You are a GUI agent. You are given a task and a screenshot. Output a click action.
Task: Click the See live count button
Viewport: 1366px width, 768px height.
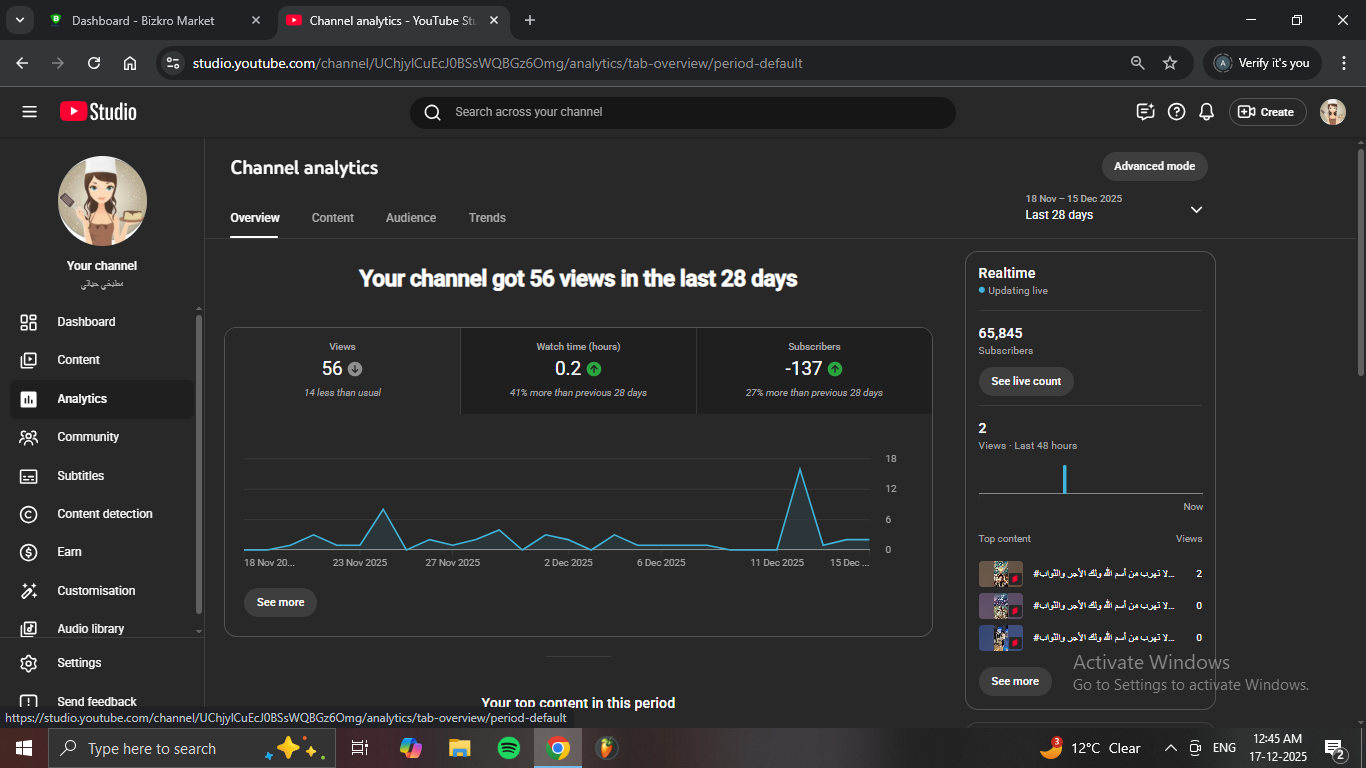pos(1026,381)
